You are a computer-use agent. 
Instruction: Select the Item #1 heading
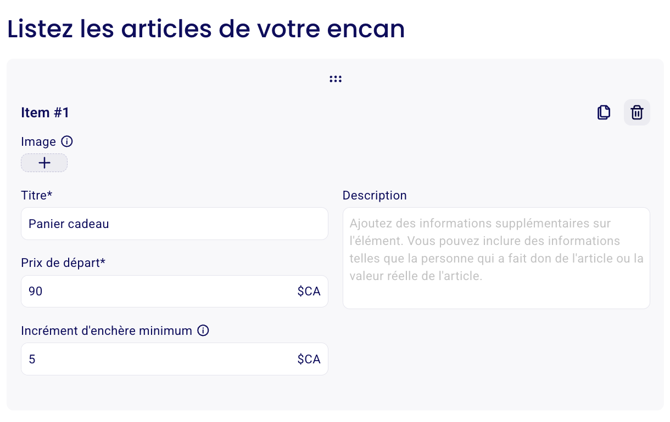tap(45, 112)
